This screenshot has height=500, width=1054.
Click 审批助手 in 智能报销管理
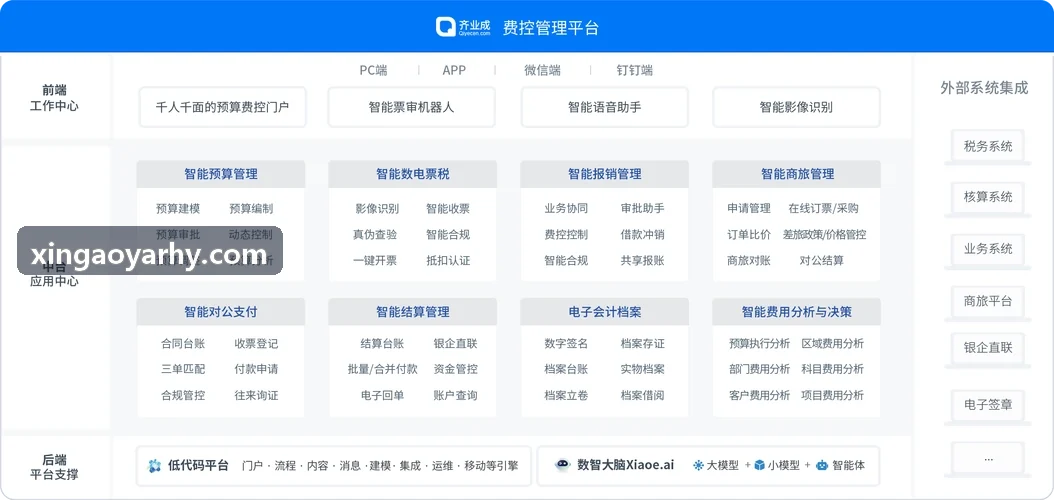pos(643,209)
